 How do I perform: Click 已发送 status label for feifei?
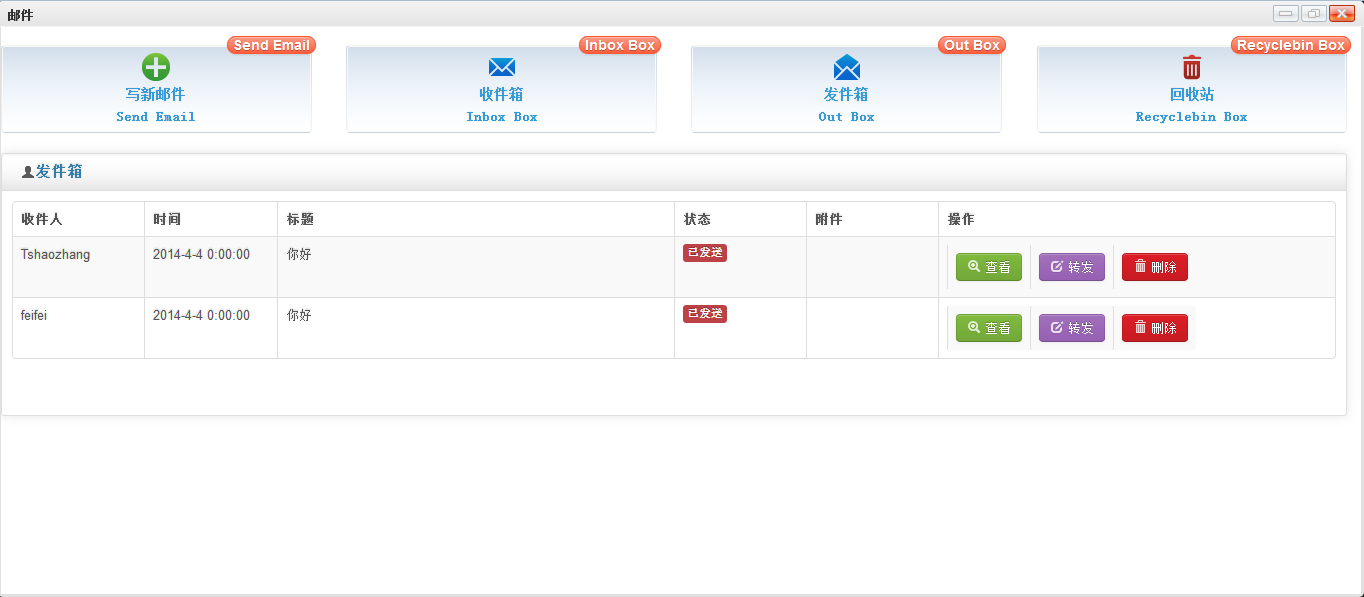tap(705, 314)
